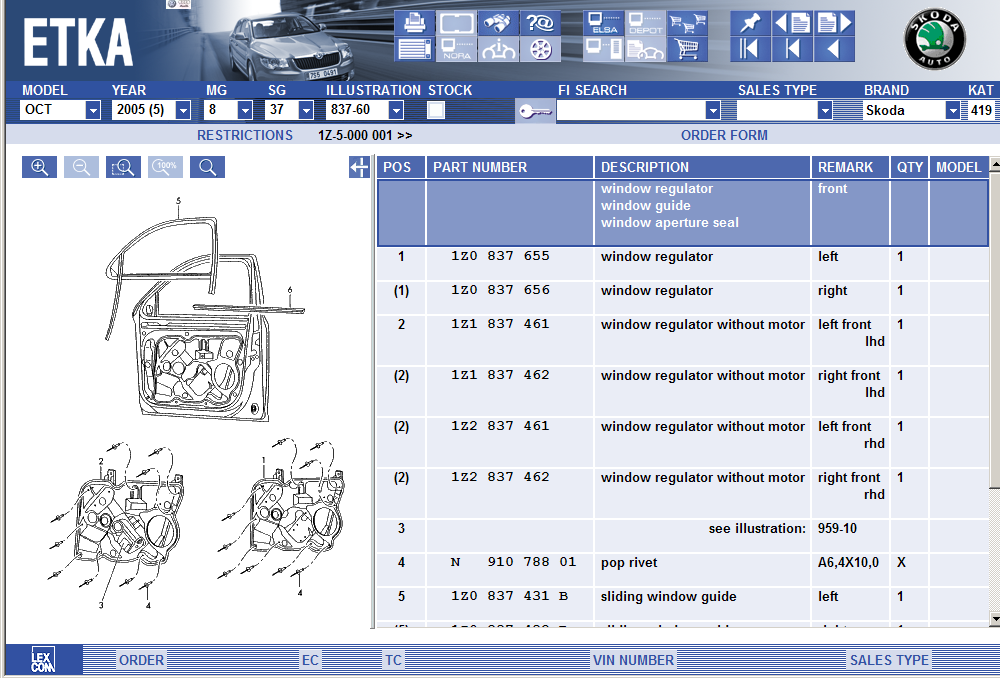Screen dimensions: 1000x678
Task: Open the MG dropdown showing 8
Action: click(x=245, y=110)
